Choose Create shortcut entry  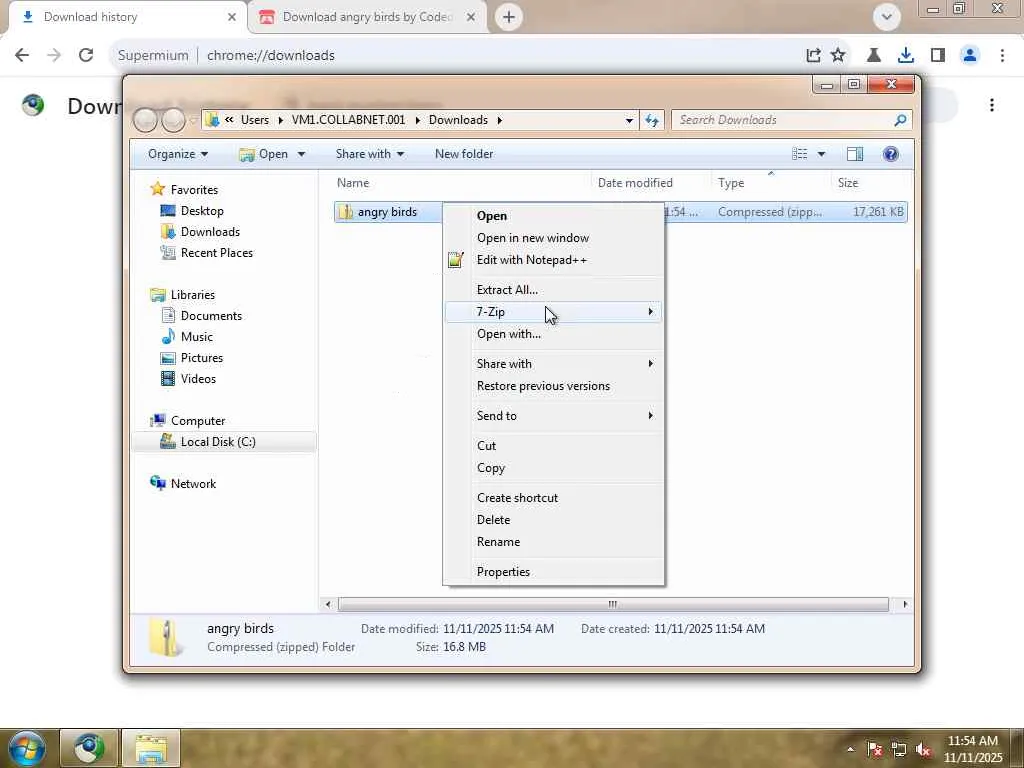click(554, 498)
